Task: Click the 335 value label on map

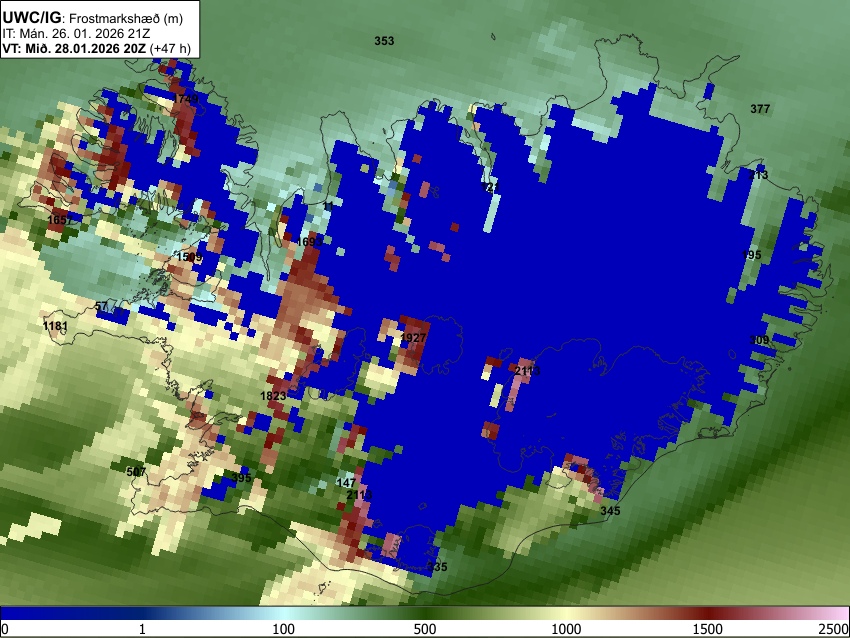Action: coord(437,567)
